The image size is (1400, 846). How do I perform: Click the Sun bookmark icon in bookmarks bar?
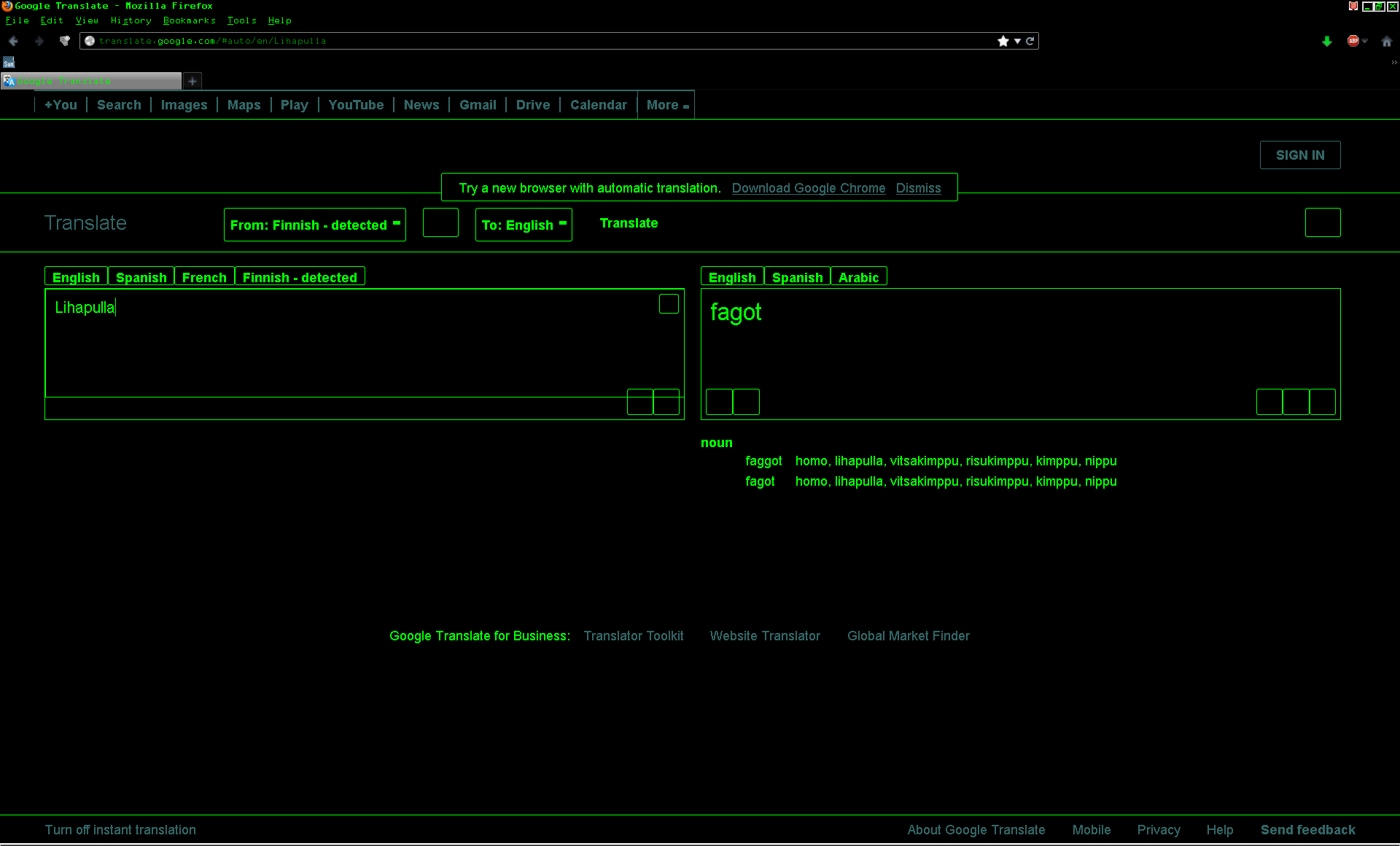pos(9,63)
